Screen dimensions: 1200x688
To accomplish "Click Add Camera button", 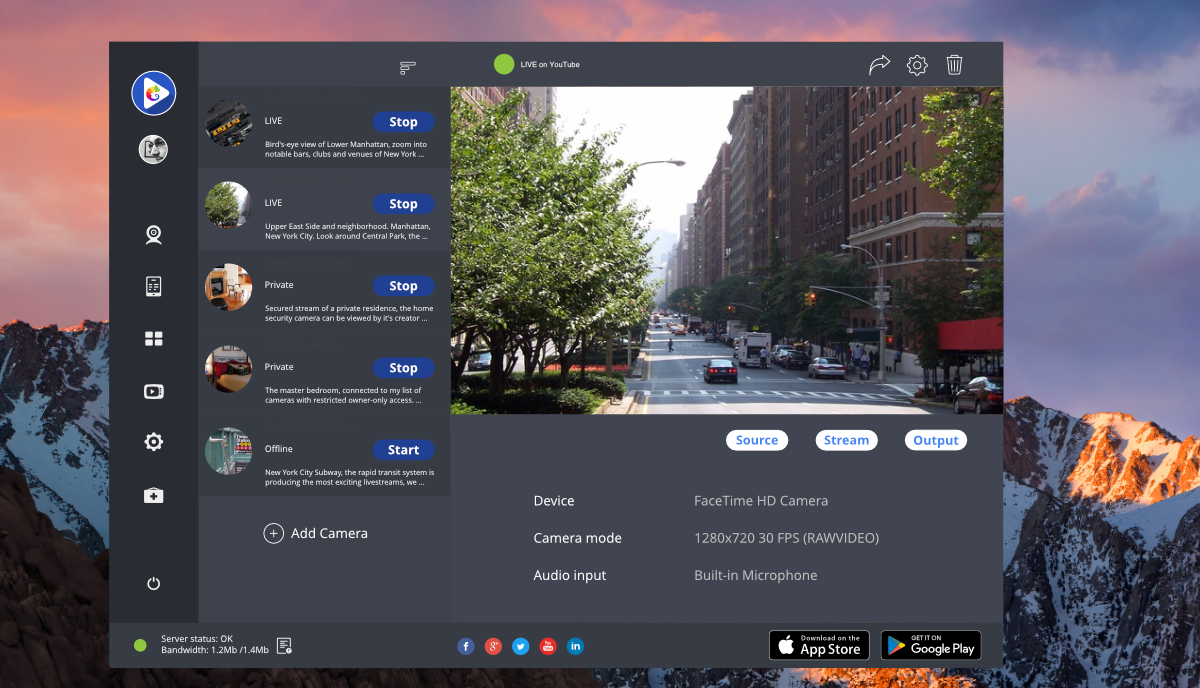I will 316,533.
